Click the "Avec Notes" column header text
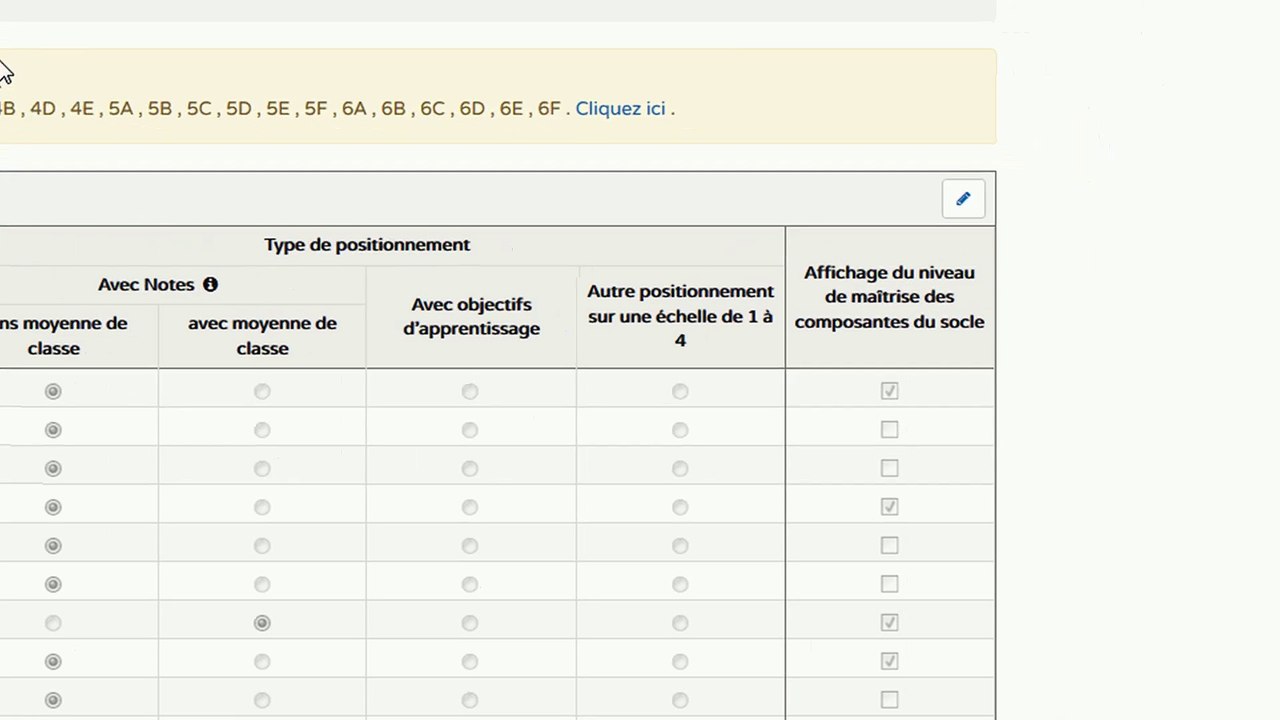 [146, 285]
